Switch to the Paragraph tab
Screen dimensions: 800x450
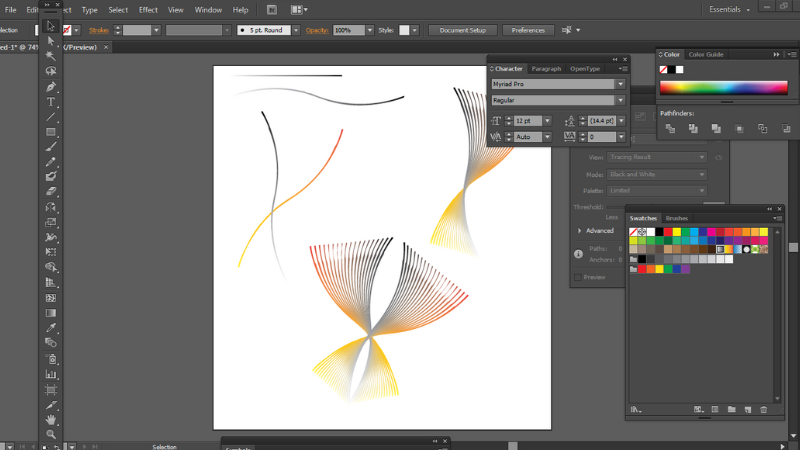click(546, 69)
